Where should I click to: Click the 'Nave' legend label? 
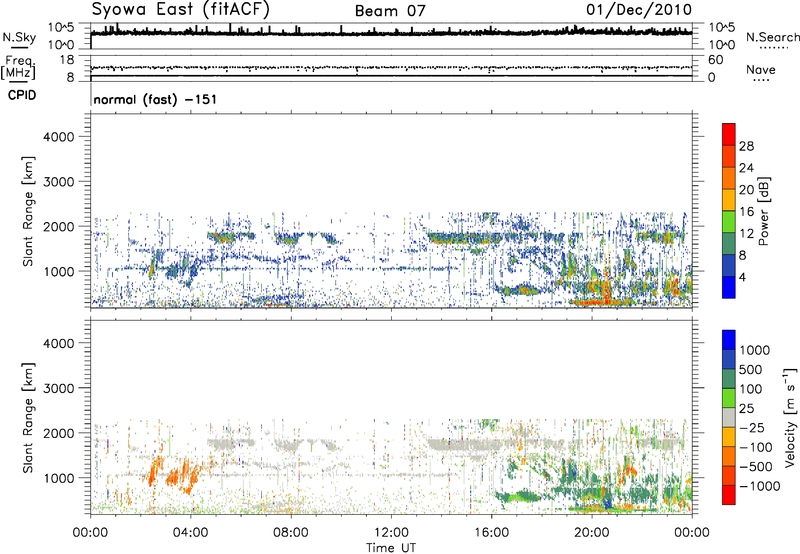point(761,70)
